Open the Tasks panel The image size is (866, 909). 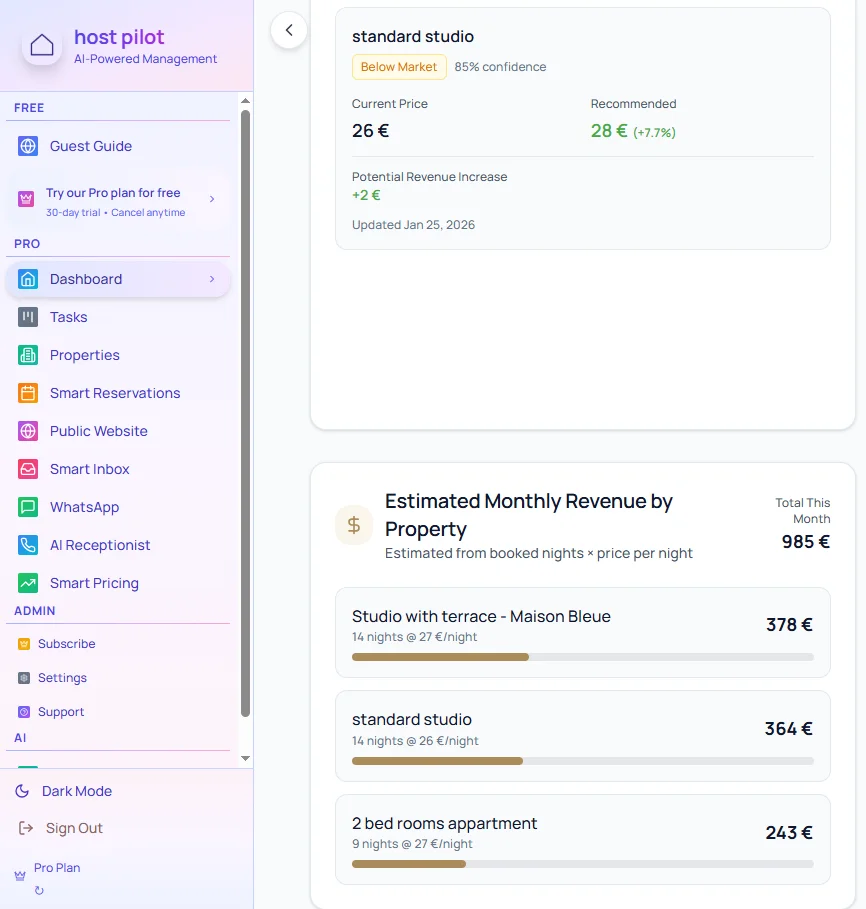(x=67, y=317)
